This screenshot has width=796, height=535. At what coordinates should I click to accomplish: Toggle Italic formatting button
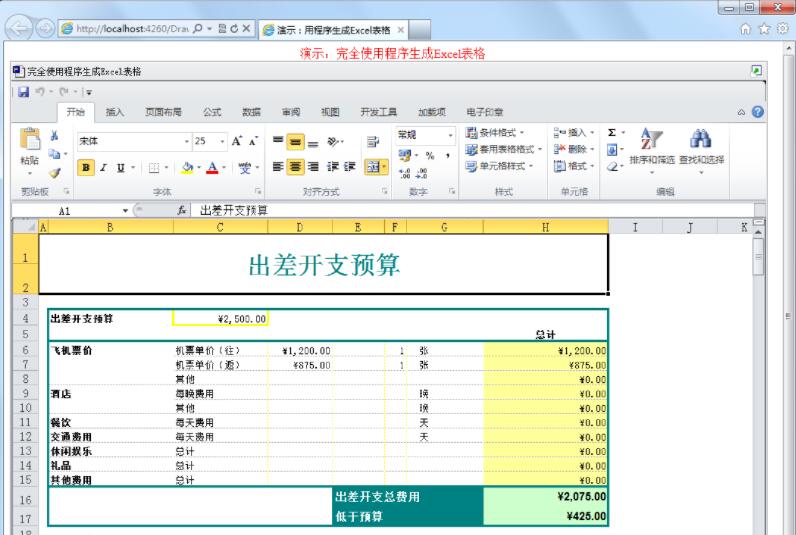pos(103,167)
